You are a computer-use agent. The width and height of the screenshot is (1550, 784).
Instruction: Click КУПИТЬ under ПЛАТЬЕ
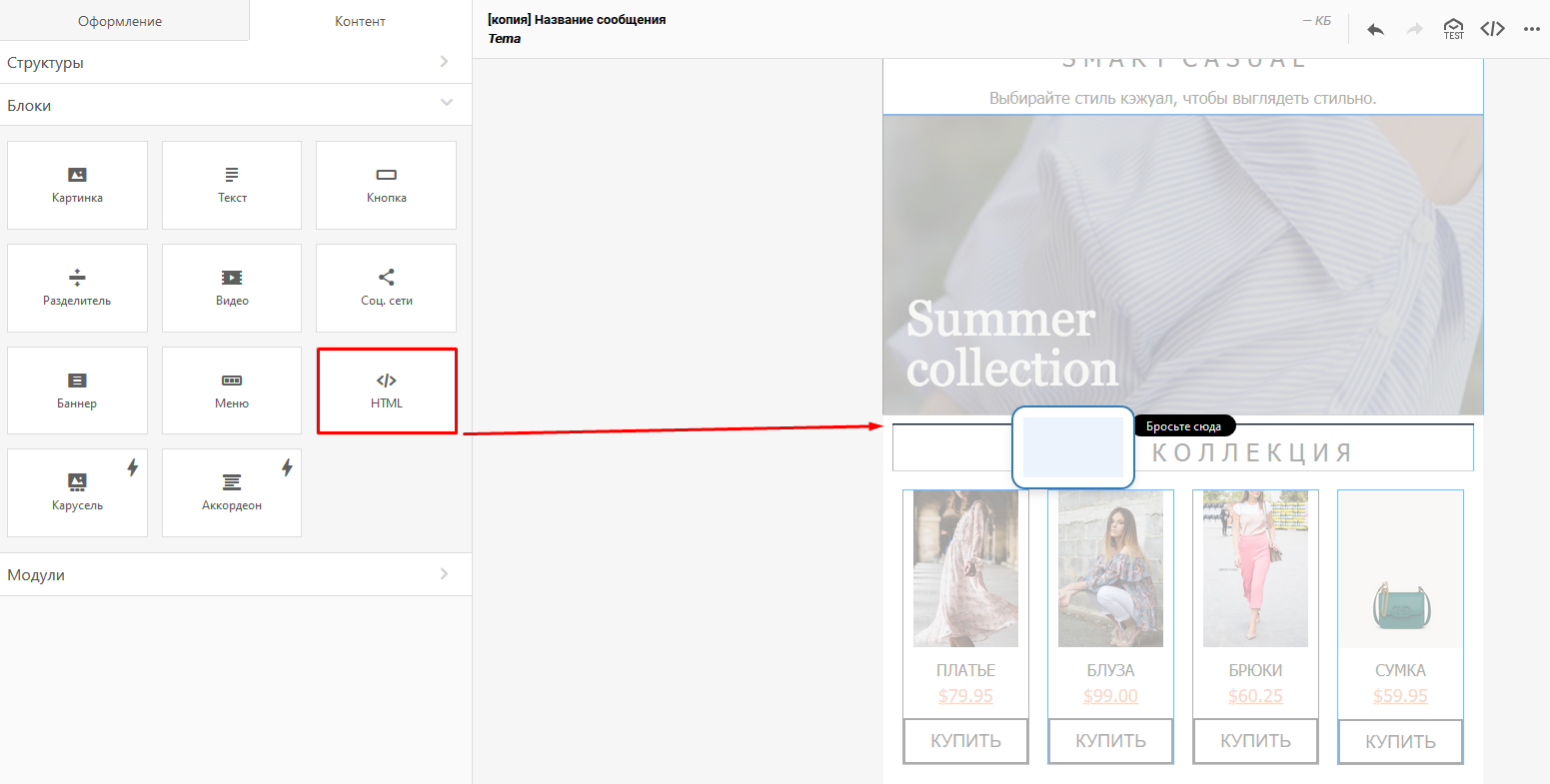click(965, 741)
